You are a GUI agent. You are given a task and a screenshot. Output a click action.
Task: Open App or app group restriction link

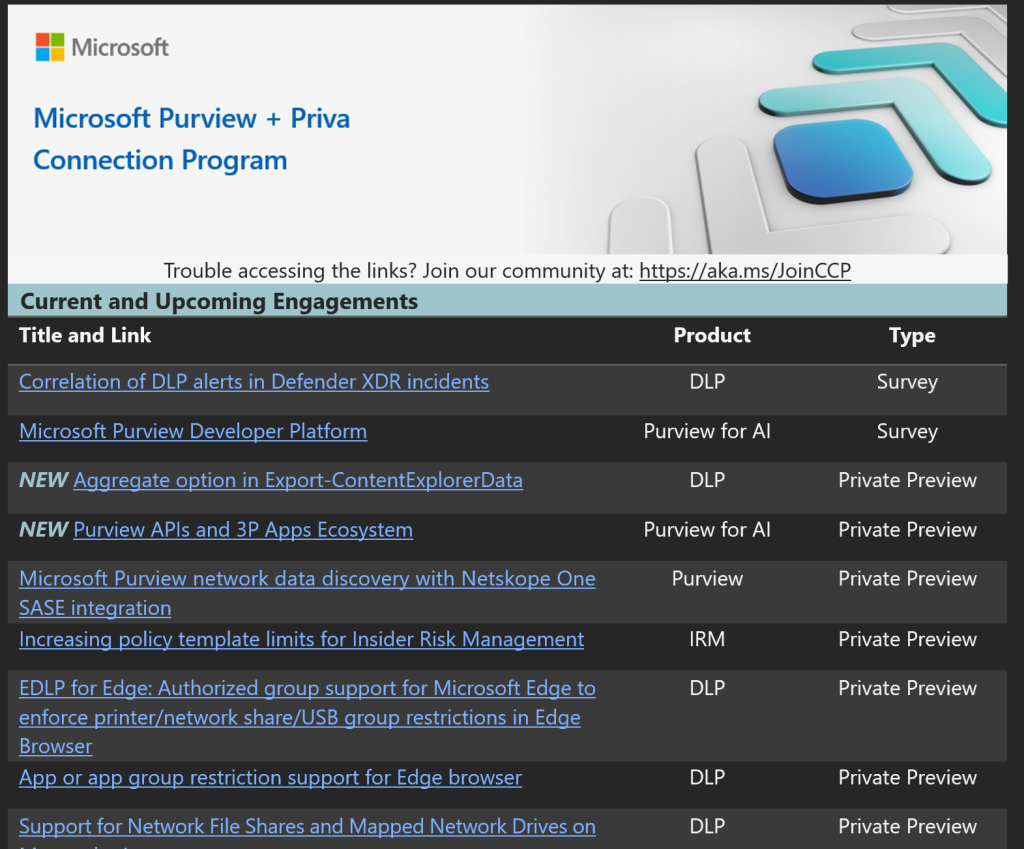point(270,777)
